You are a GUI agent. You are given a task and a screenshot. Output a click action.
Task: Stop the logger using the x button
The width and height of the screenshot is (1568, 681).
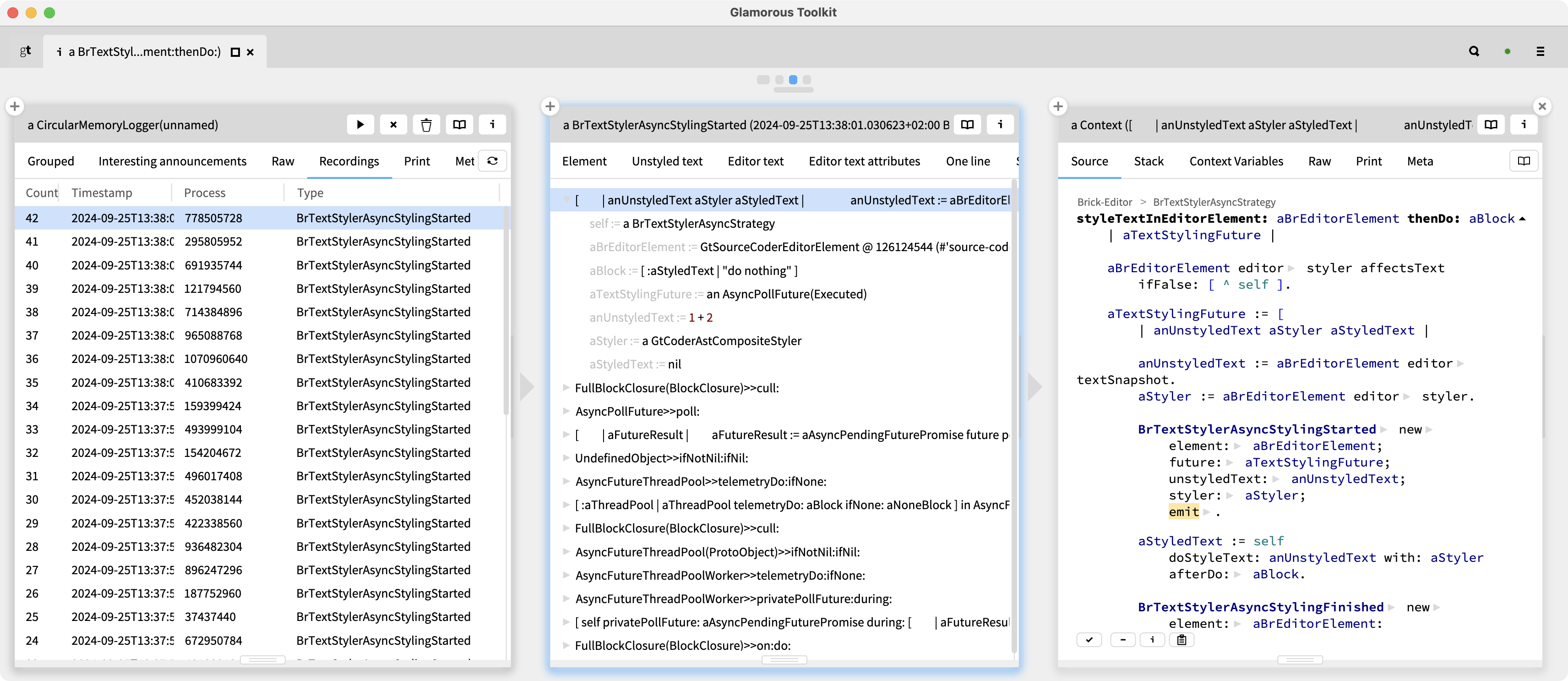click(x=393, y=125)
